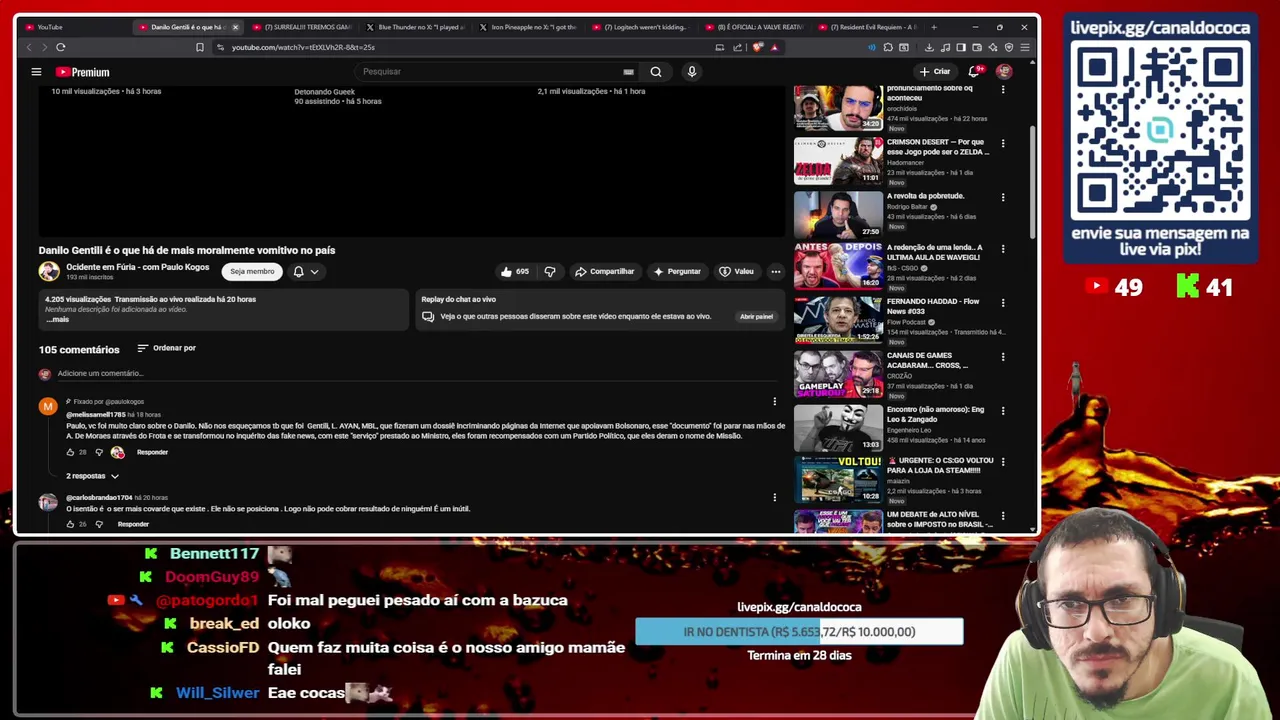The height and width of the screenshot is (720, 1280).
Task: Switch to Iron Pineapple no X tab
Action: (528, 27)
